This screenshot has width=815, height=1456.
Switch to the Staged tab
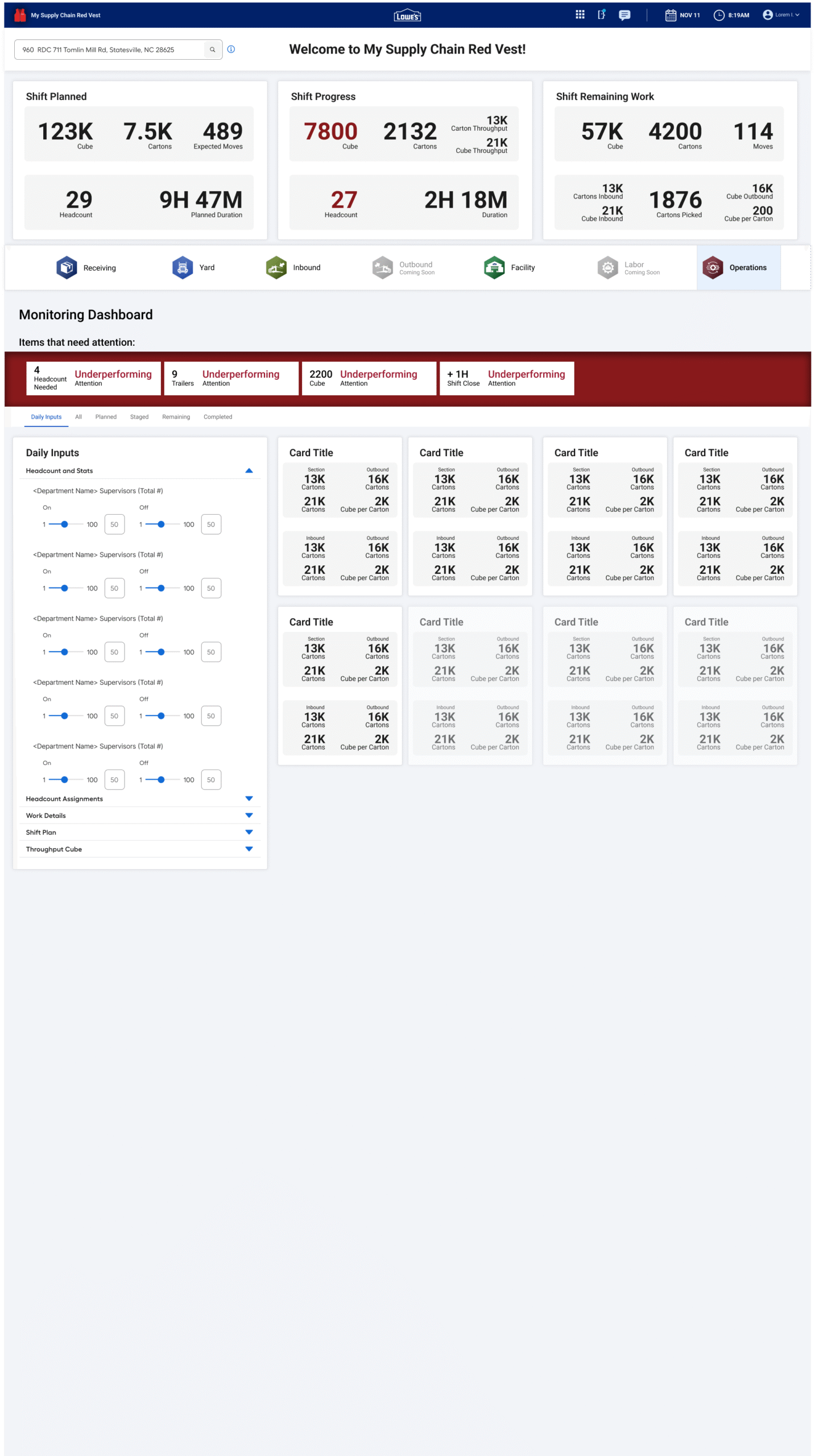tap(139, 417)
